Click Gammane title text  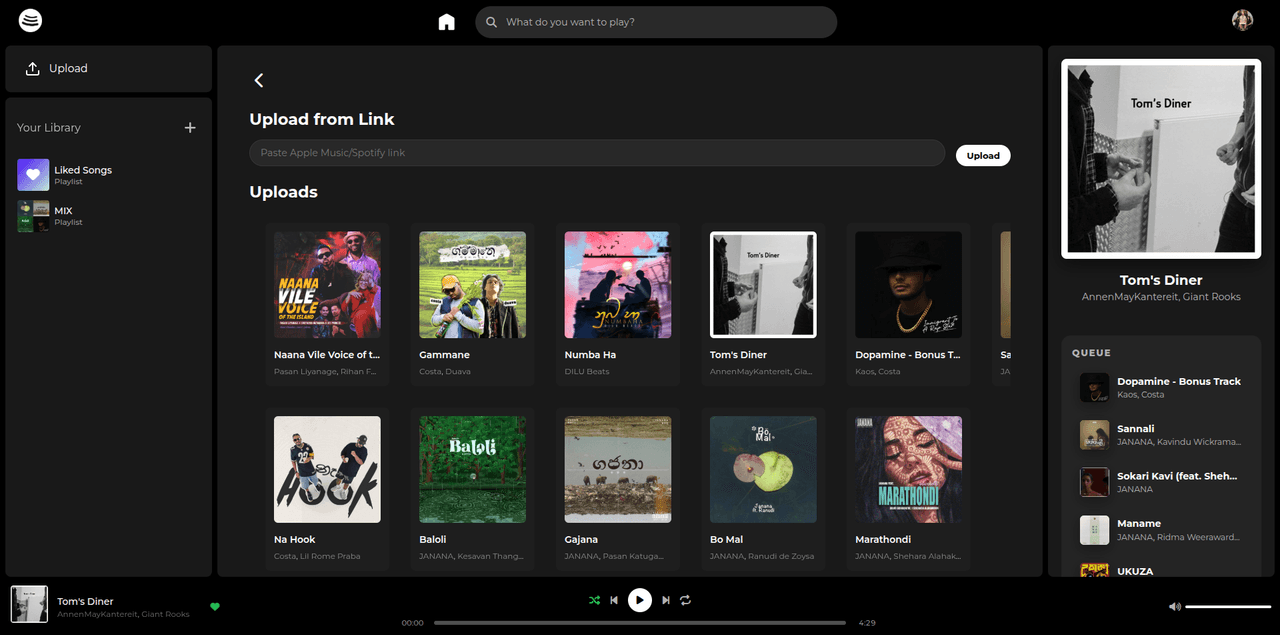pyautogui.click(x=445, y=355)
